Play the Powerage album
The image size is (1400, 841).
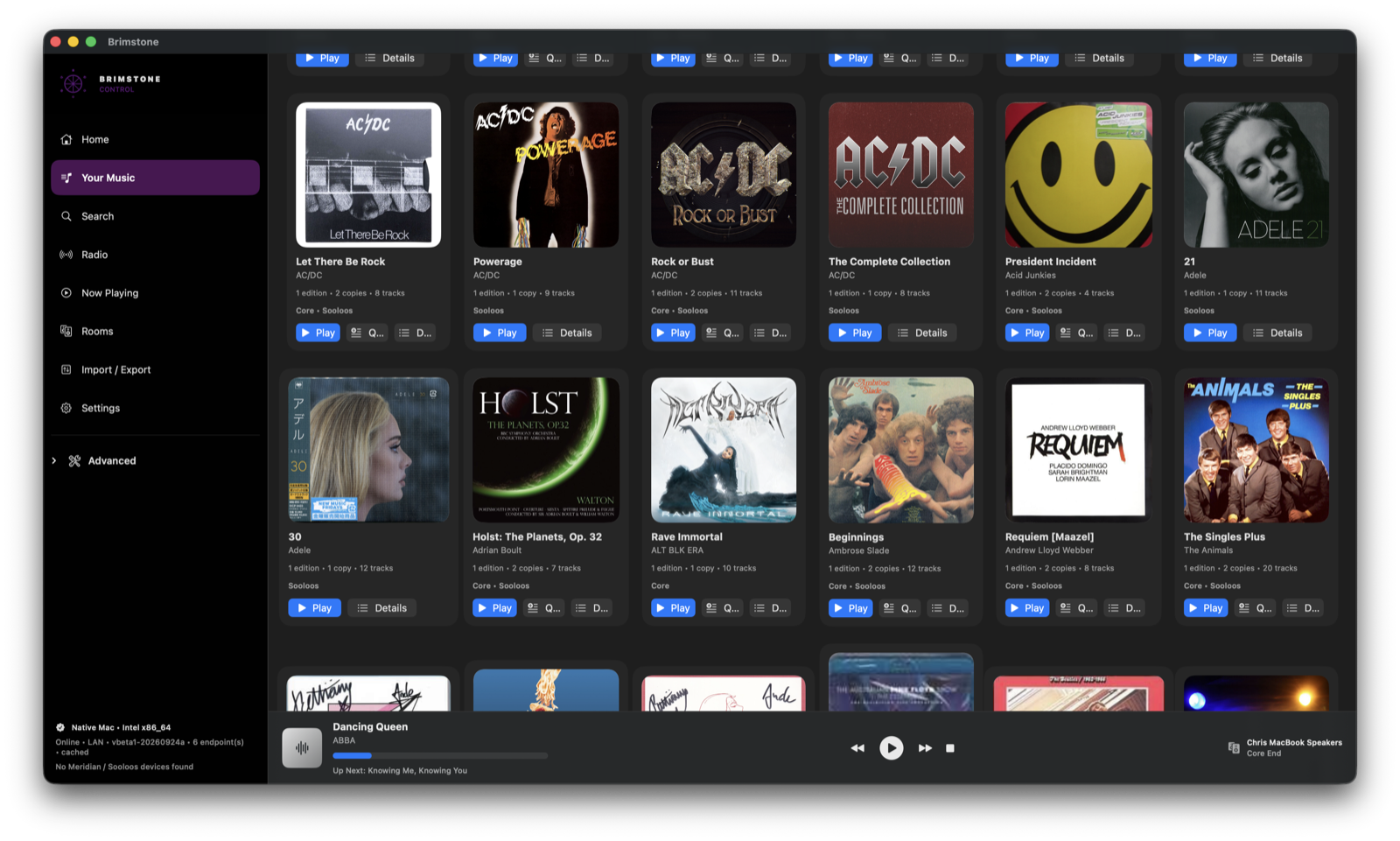point(500,333)
